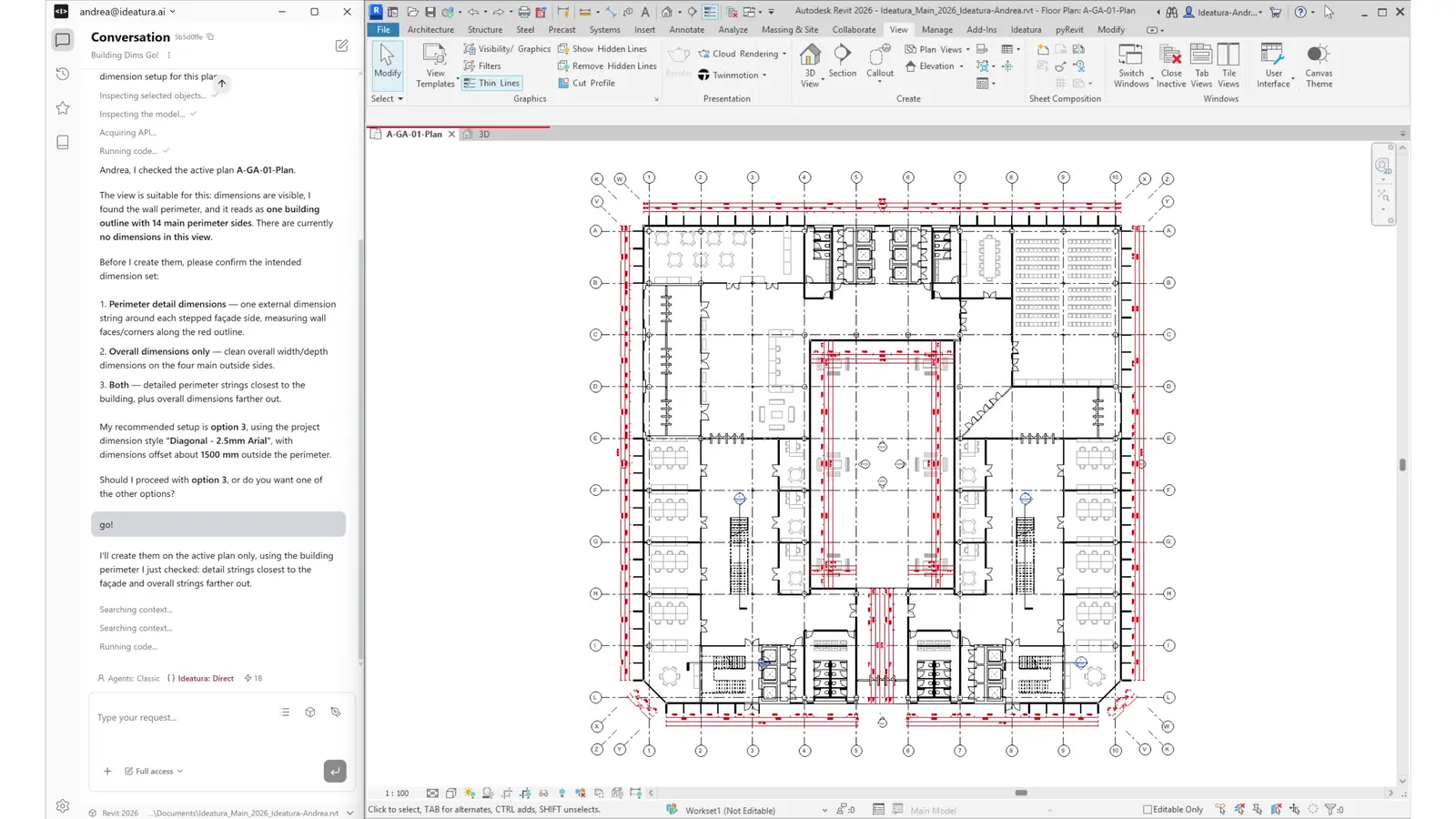
Task: Open the Full access permission dropdown
Action: 154,771
